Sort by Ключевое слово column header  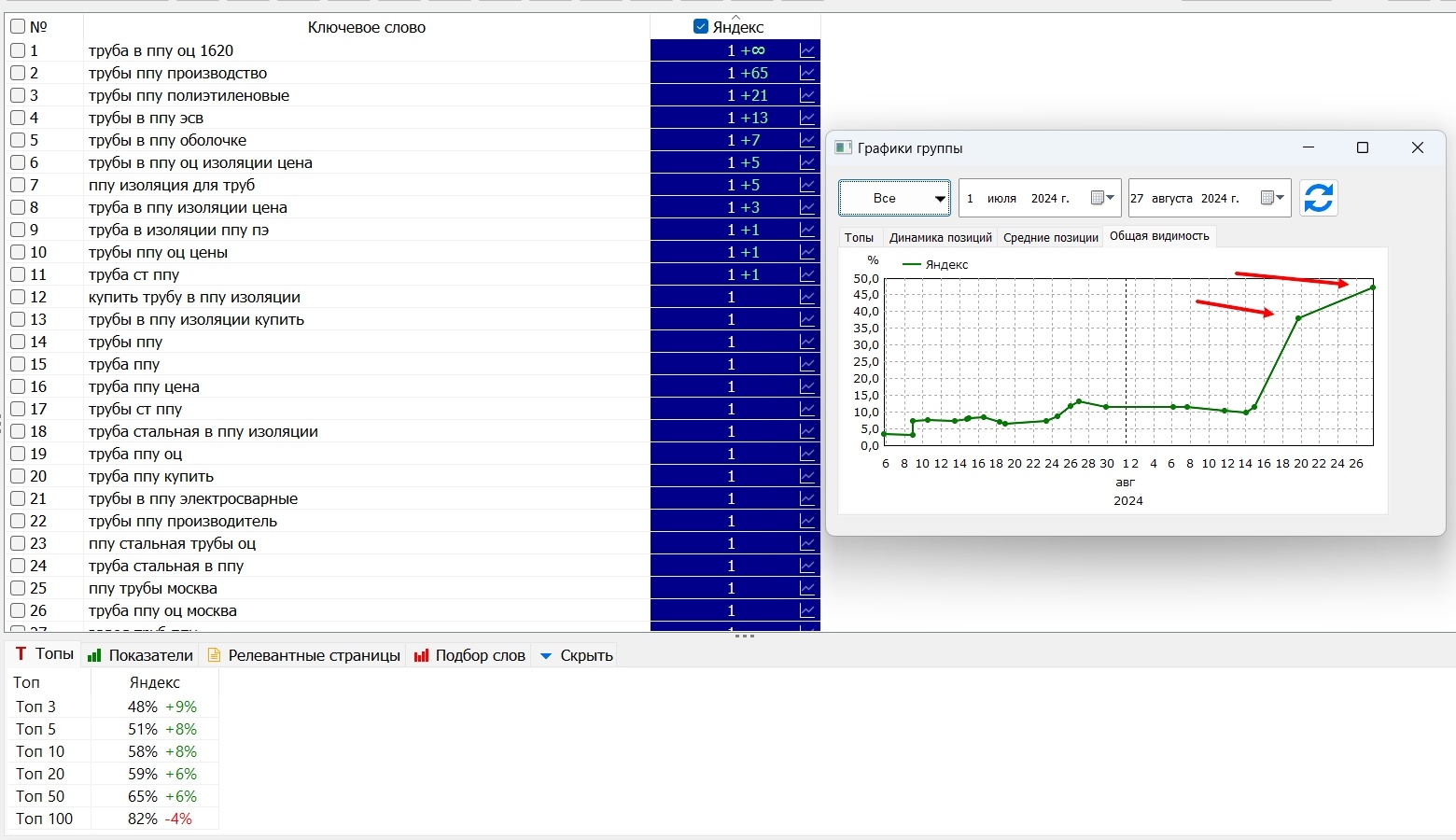pos(366,27)
